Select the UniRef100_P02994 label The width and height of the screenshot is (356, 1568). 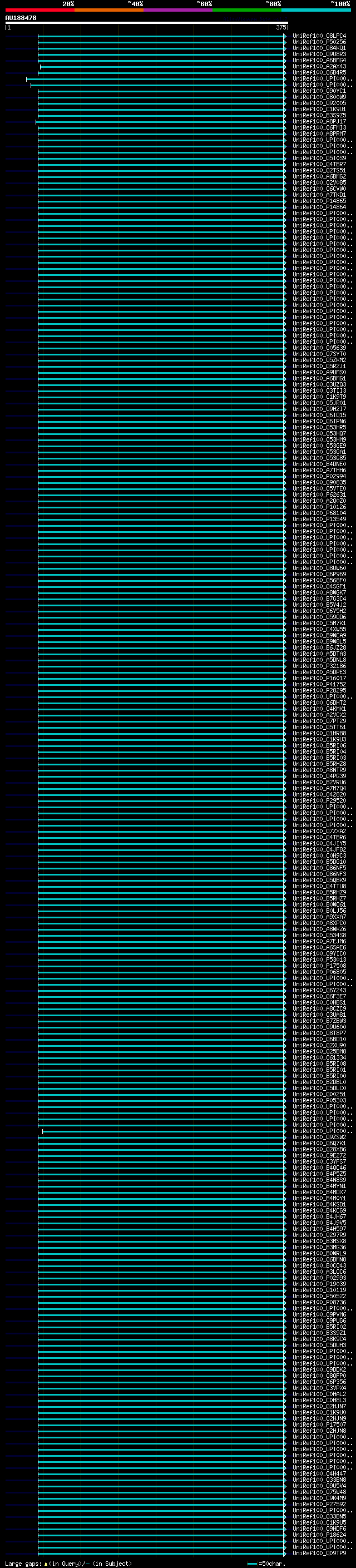point(319,477)
